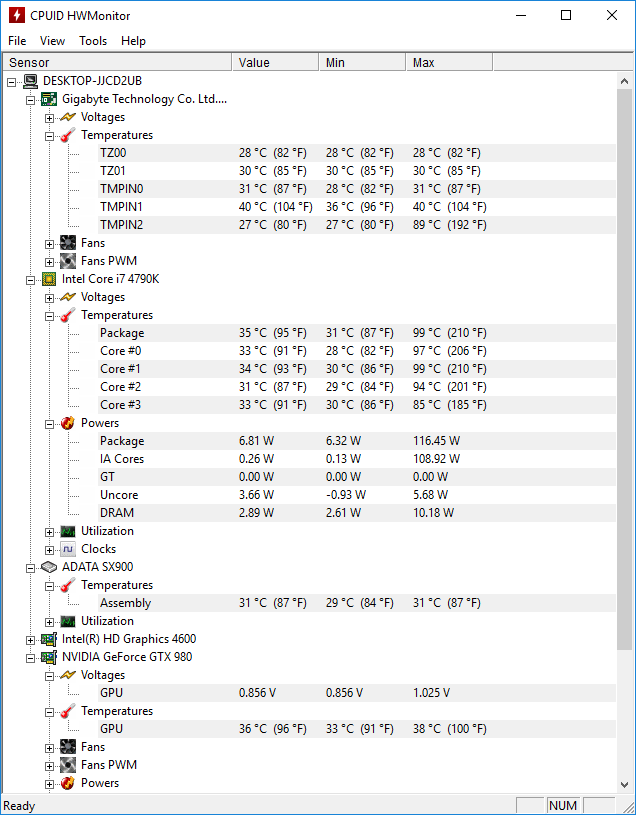Expand the Intel HD Graphics 4600 node
Screen dimensions: 636x815
point(31,640)
